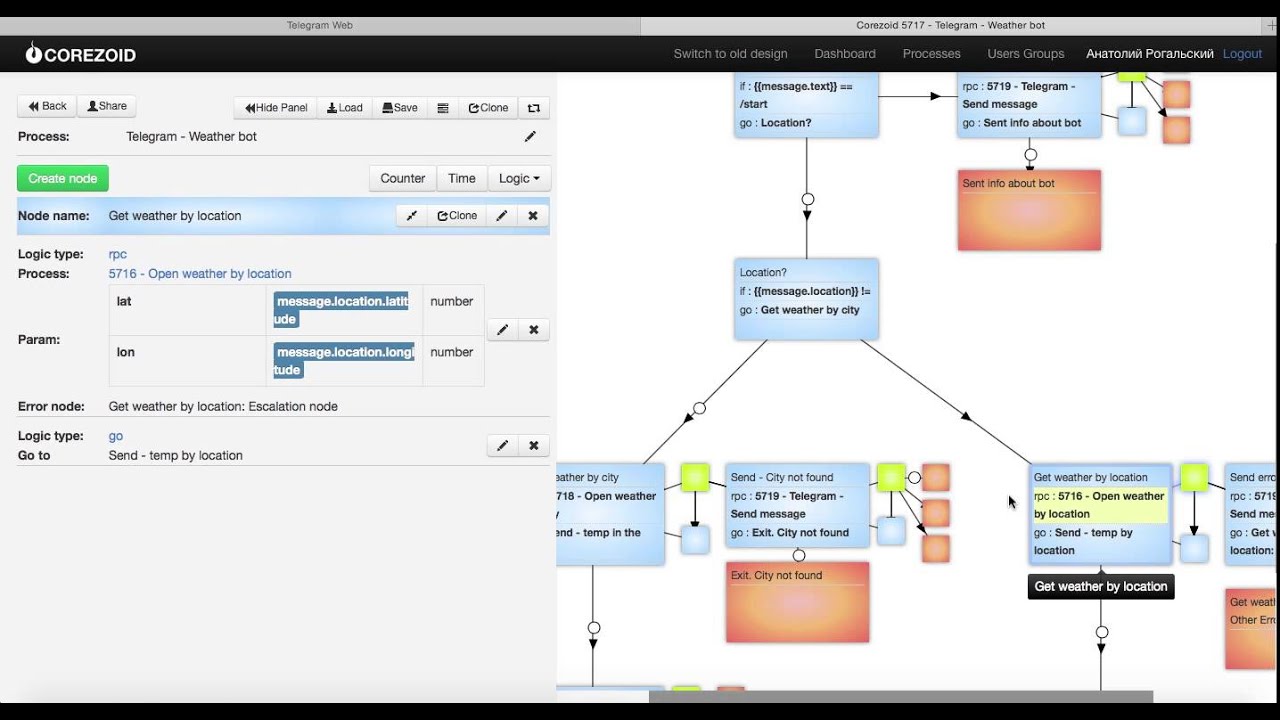
Task: Edit node name with pencil in Node name row
Action: (x=502, y=215)
